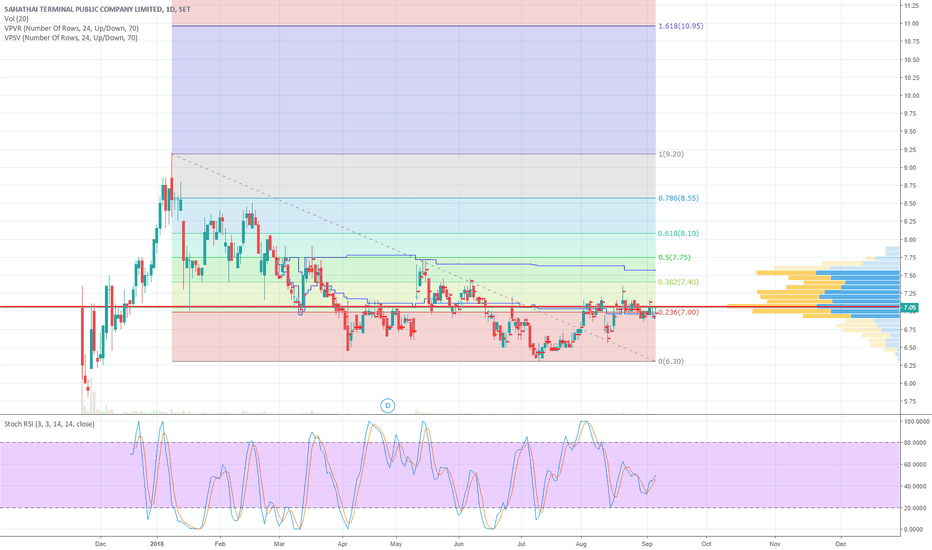Select the 1(9.20) Fibonacci level label
The image size is (932, 550).
pyautogui.click(x=671, y=154)
